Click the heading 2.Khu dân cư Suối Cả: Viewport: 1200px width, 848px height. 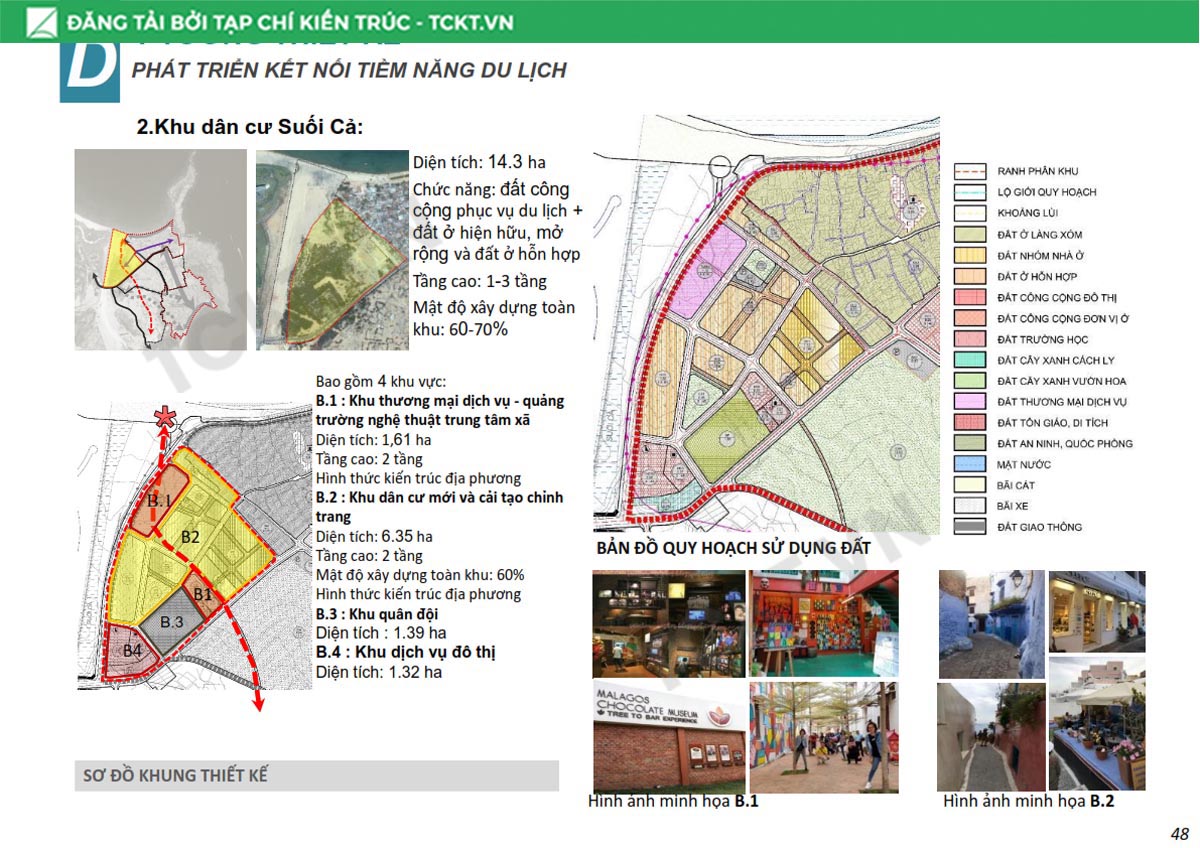tap(249, 128)
